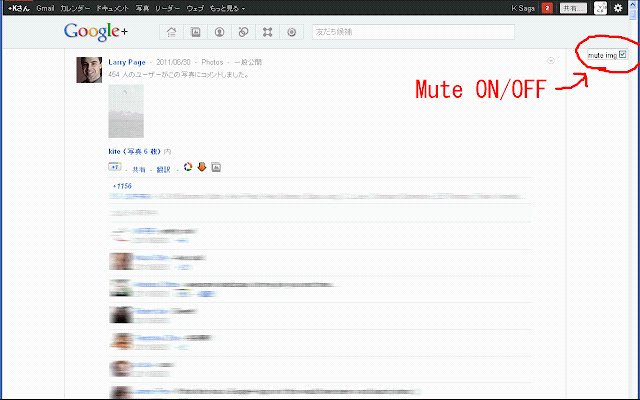Image resolution: width=640 pixels, height=400 pixels.
Task: Open カレンダー from the top bar
Action: pos(75,8)
